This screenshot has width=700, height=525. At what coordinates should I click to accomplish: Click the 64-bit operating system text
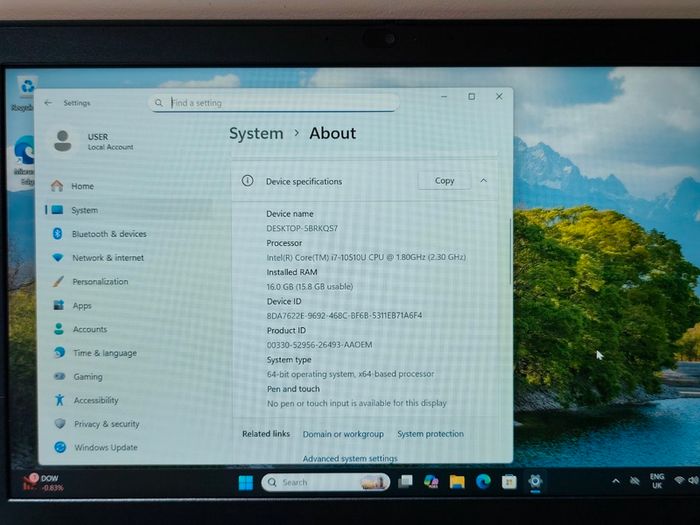click(350, 374)
